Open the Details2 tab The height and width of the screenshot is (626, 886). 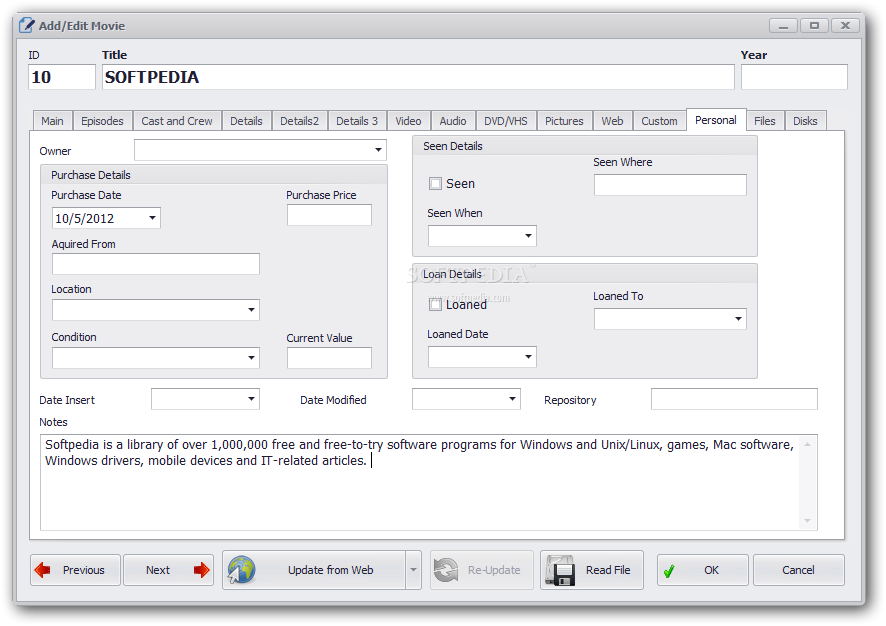point(299,121)
